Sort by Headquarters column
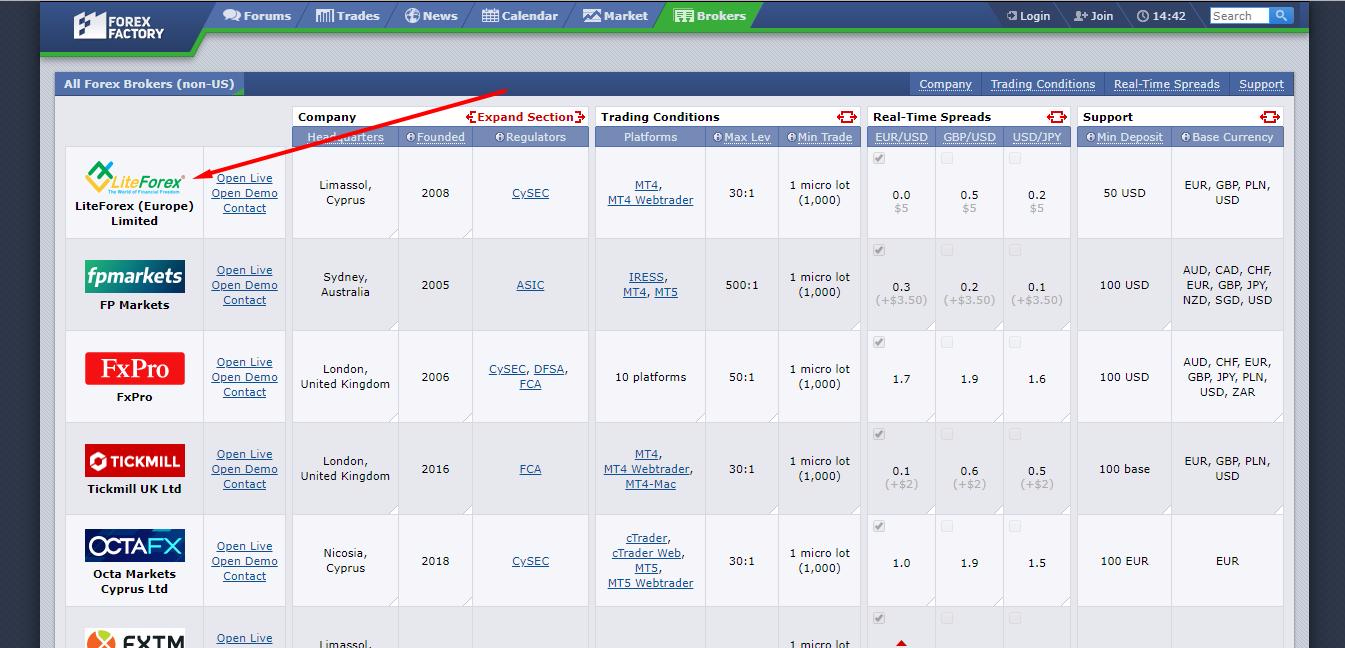1345x648 pixels. 345,137
